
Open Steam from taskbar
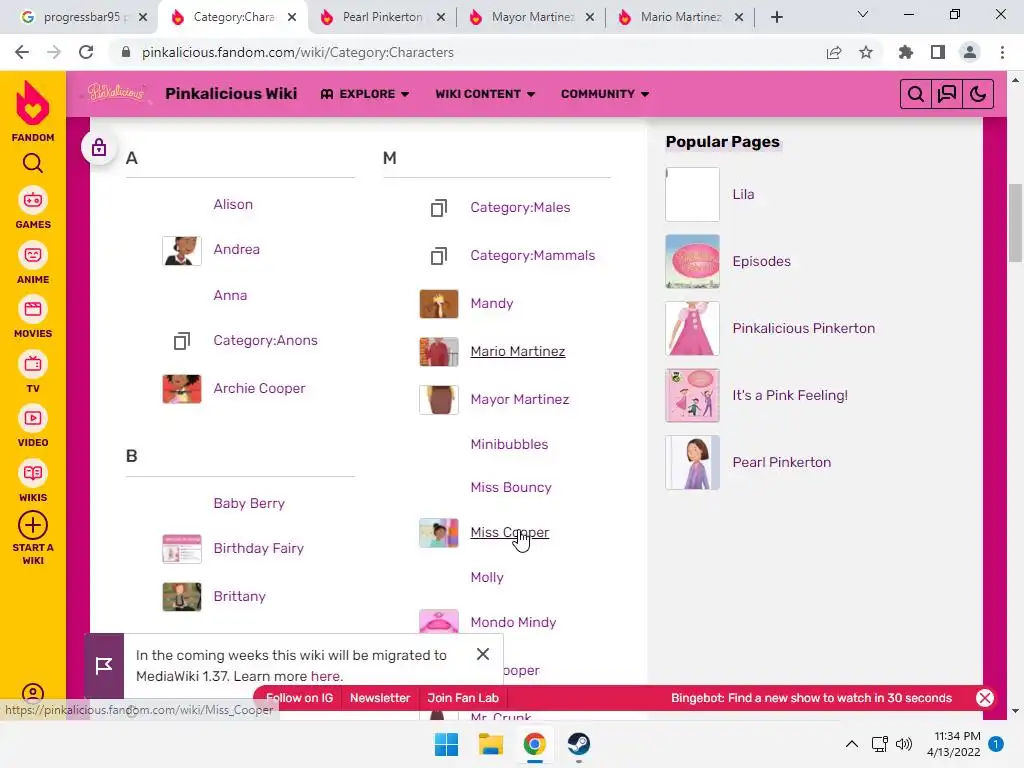pyautogui.click(x=579, y=744)
